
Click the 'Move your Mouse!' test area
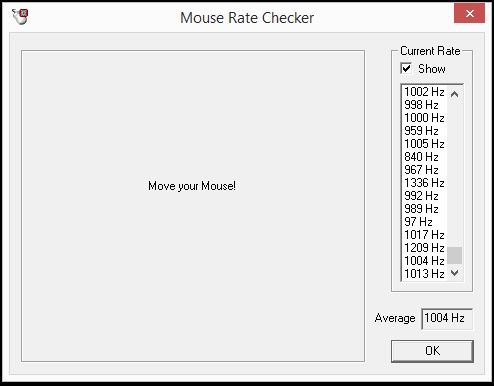[193, 206]
